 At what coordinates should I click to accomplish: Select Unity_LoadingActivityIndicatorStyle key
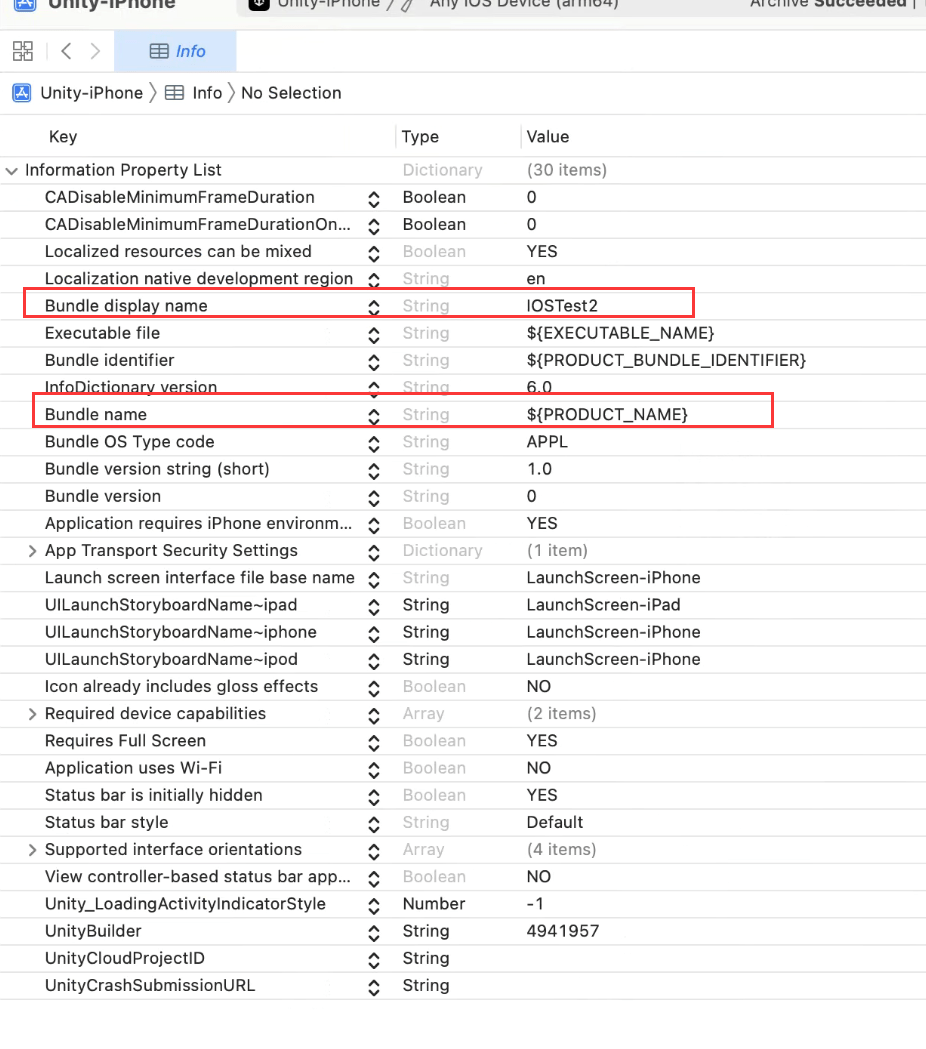pos(185,904)
